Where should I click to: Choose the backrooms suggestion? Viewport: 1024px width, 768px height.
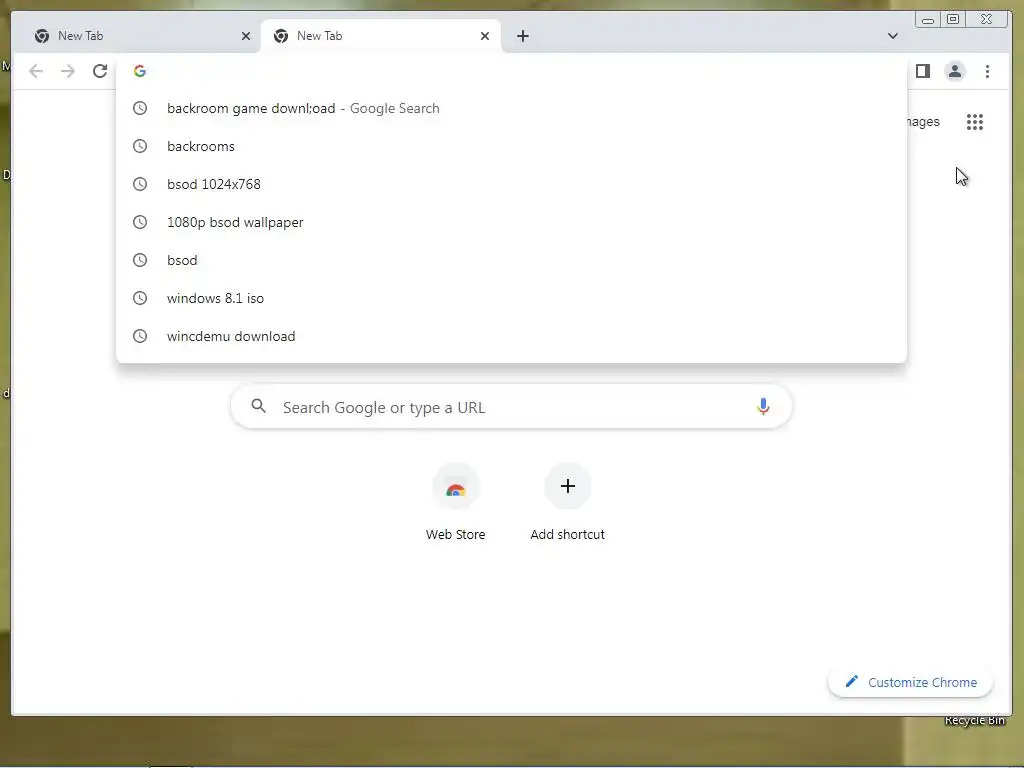click(x=511, y=146)
